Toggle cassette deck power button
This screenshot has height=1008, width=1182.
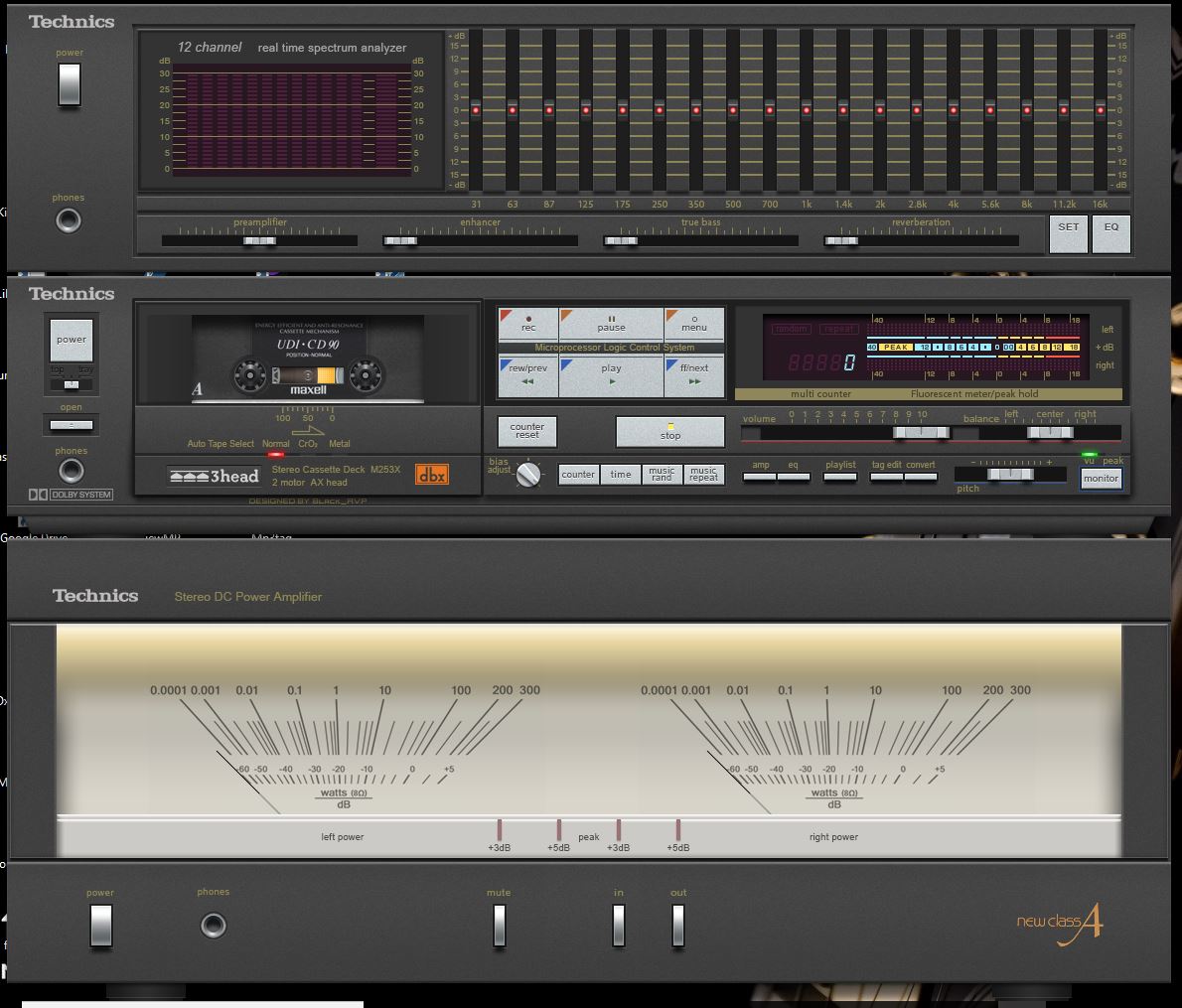pos(71,340)
